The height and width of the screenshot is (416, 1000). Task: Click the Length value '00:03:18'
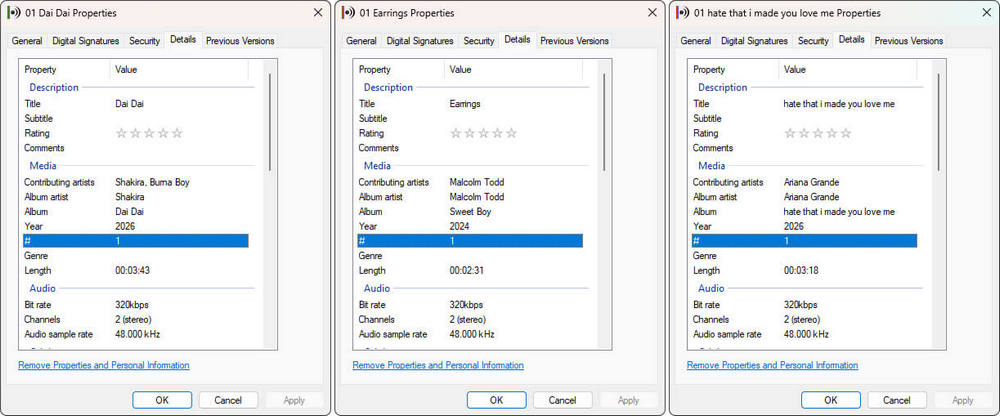click(x=800, y=271)
